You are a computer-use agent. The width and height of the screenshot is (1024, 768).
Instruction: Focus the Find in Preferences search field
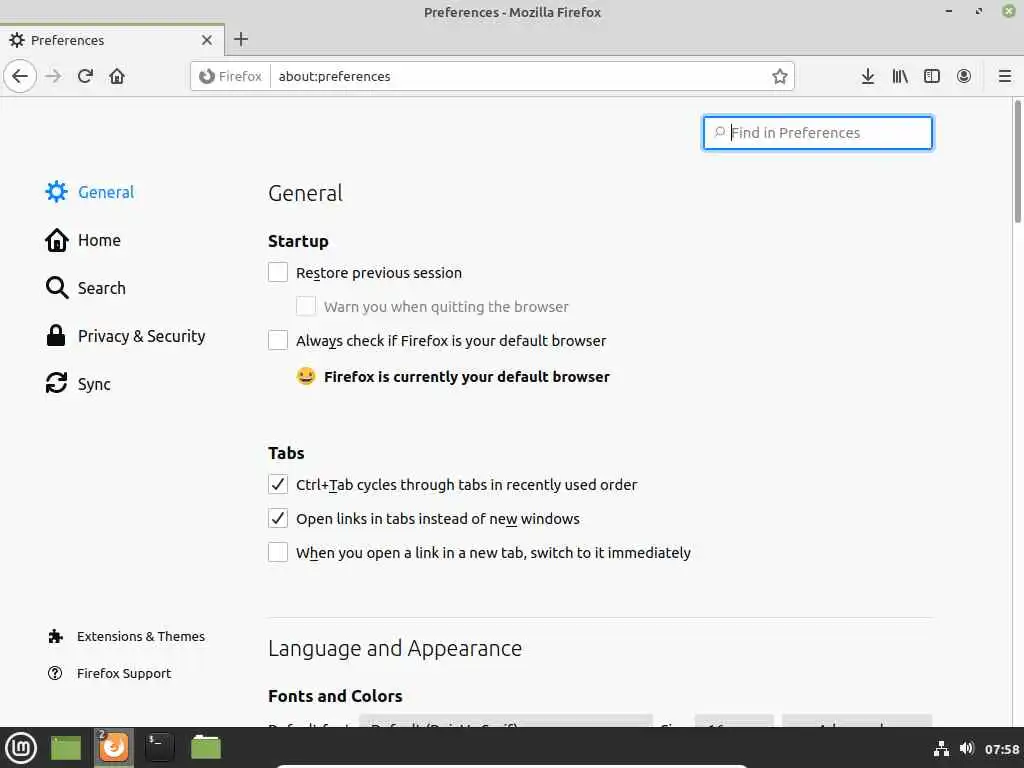[x=818, y=133]
